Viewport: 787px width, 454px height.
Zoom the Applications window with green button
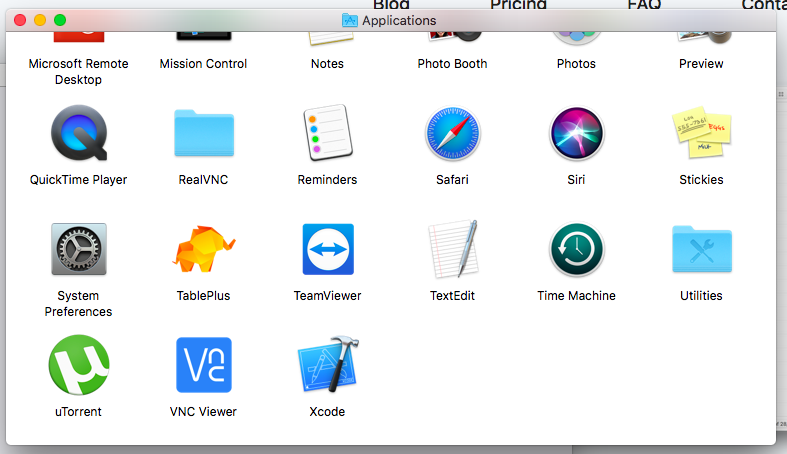pyautogui.click(x=60, y=20)
